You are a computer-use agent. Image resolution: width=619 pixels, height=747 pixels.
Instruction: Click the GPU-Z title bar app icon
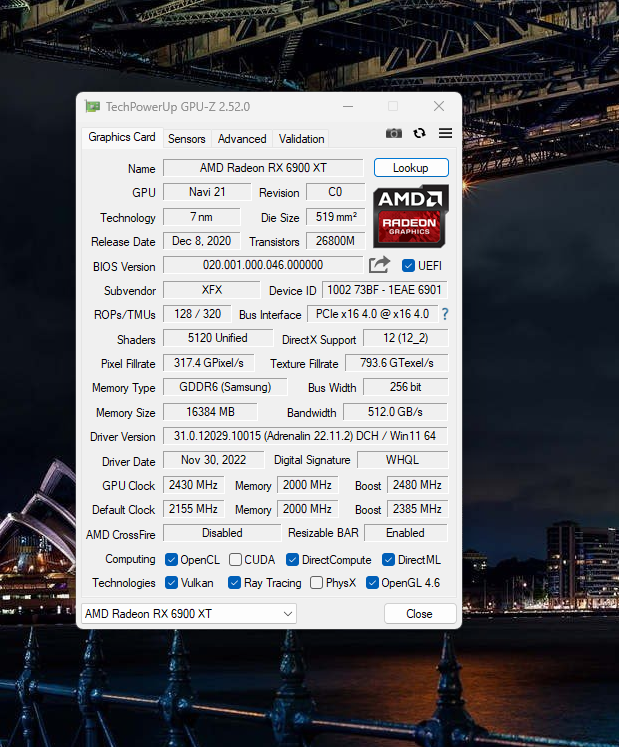(92, 106)
